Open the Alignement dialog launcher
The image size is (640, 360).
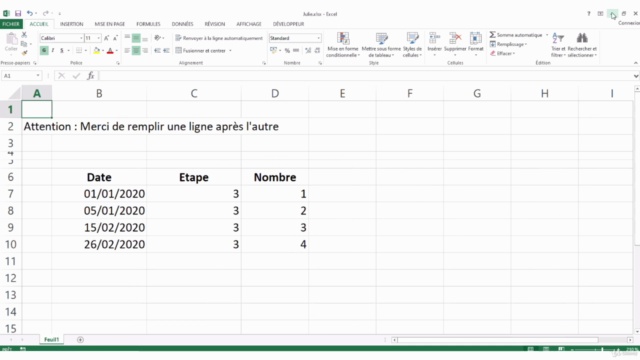(264, 63)
